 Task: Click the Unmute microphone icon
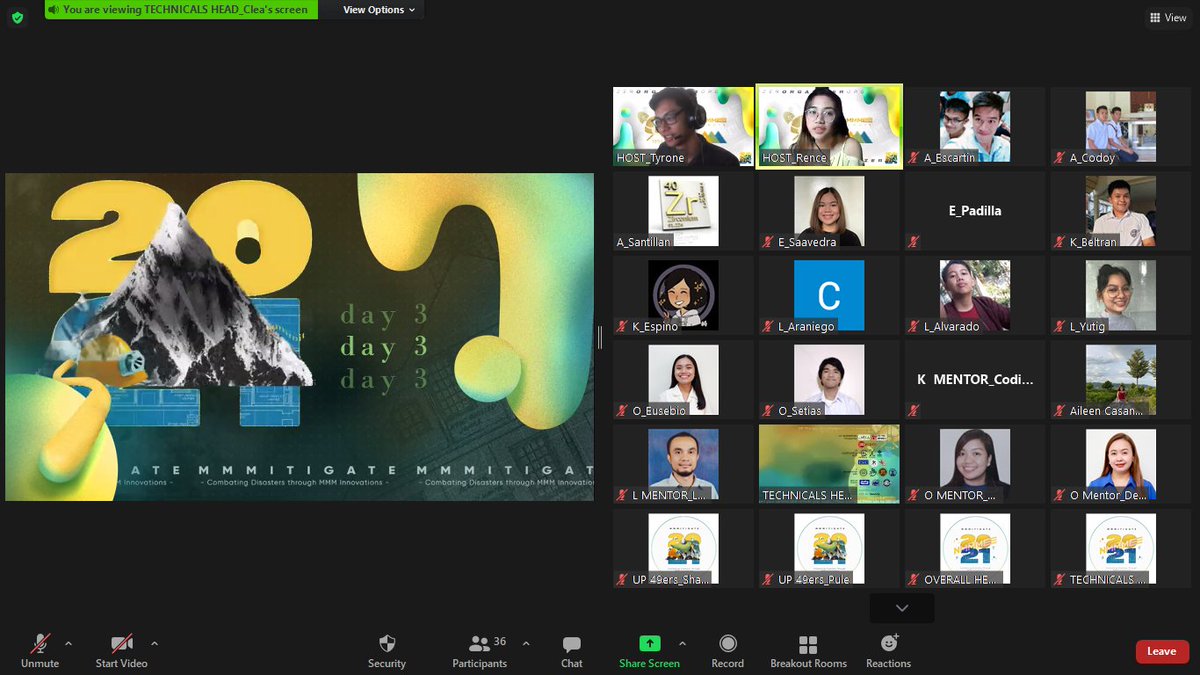40,643
